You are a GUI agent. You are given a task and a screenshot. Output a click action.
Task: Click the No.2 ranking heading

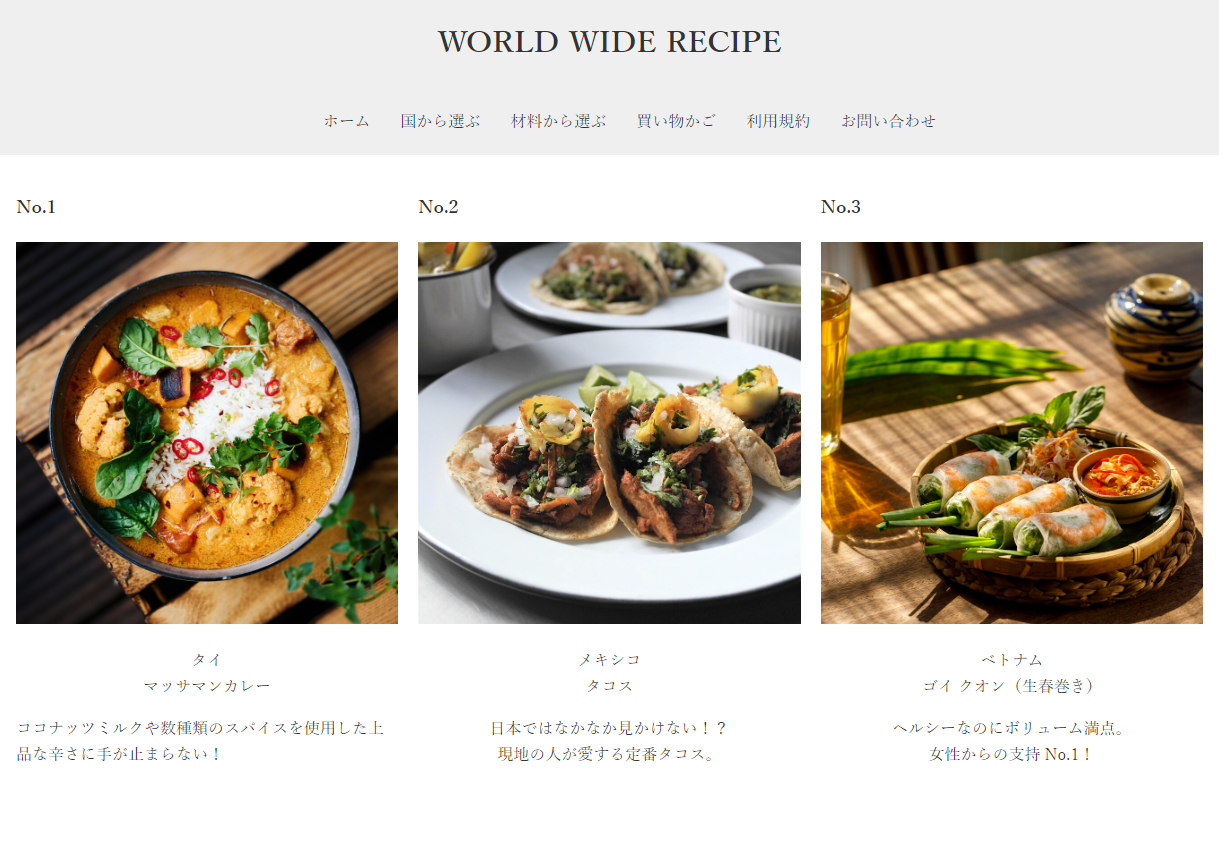tap(438, 207)
